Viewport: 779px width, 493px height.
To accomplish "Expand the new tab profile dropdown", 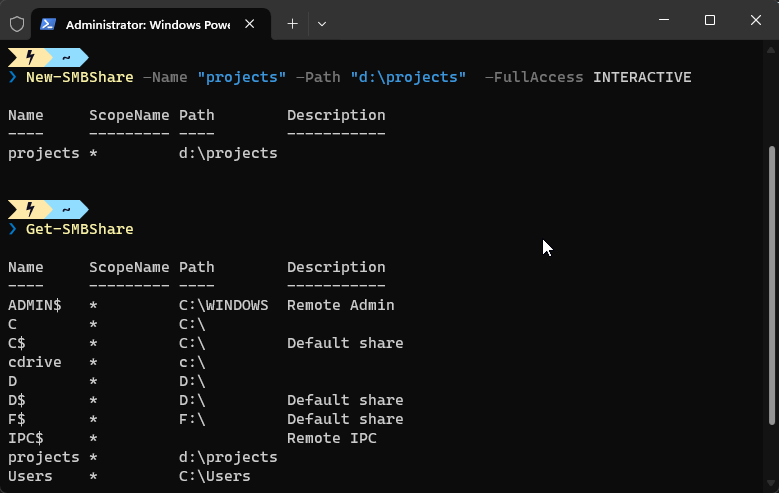I will [322, 24].
